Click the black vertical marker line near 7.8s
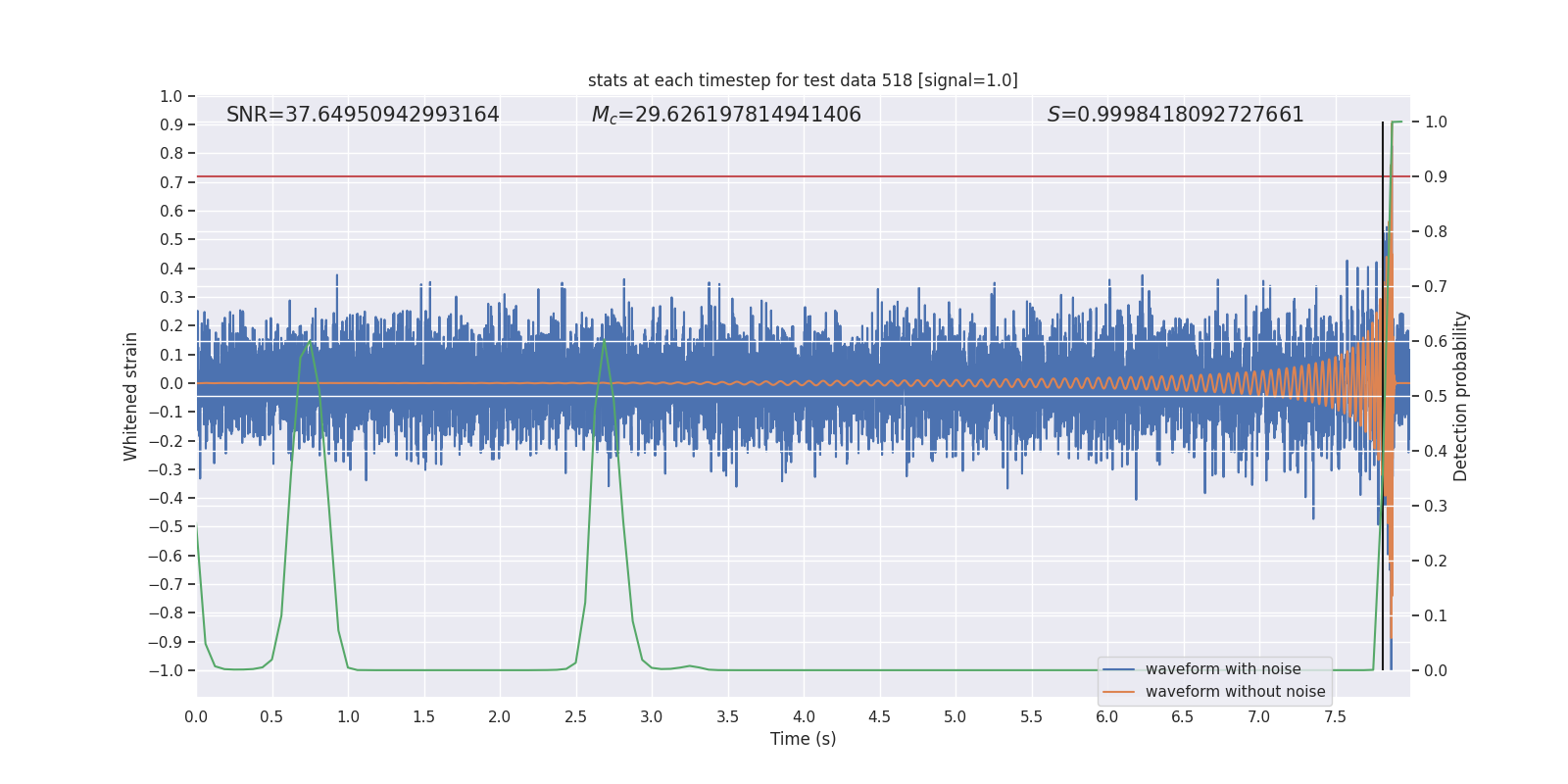Screen dimensions: 1568x784 (1383, 588)
